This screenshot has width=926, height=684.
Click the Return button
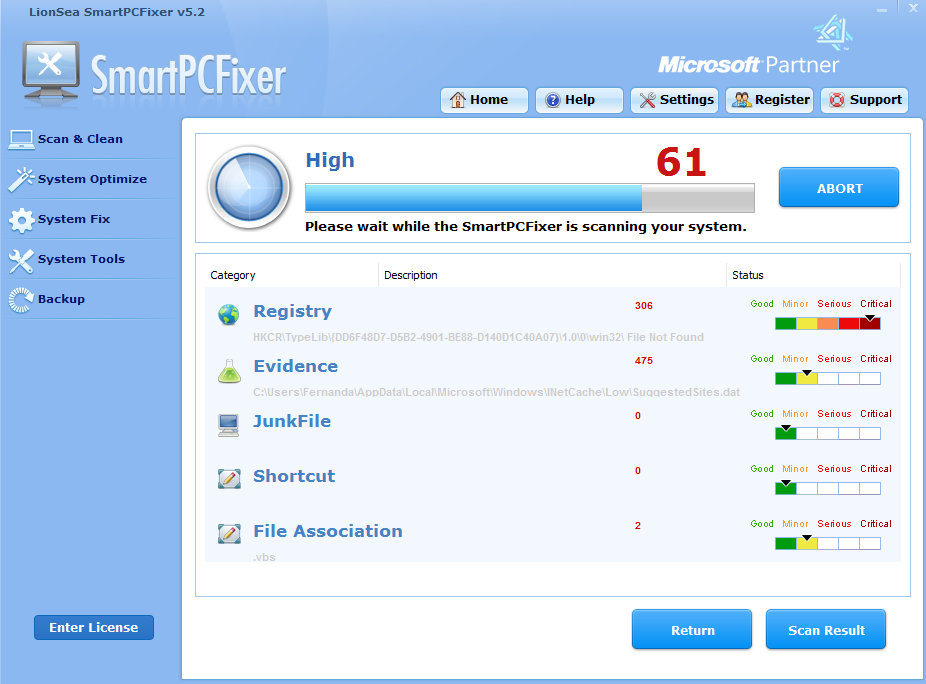692,630
